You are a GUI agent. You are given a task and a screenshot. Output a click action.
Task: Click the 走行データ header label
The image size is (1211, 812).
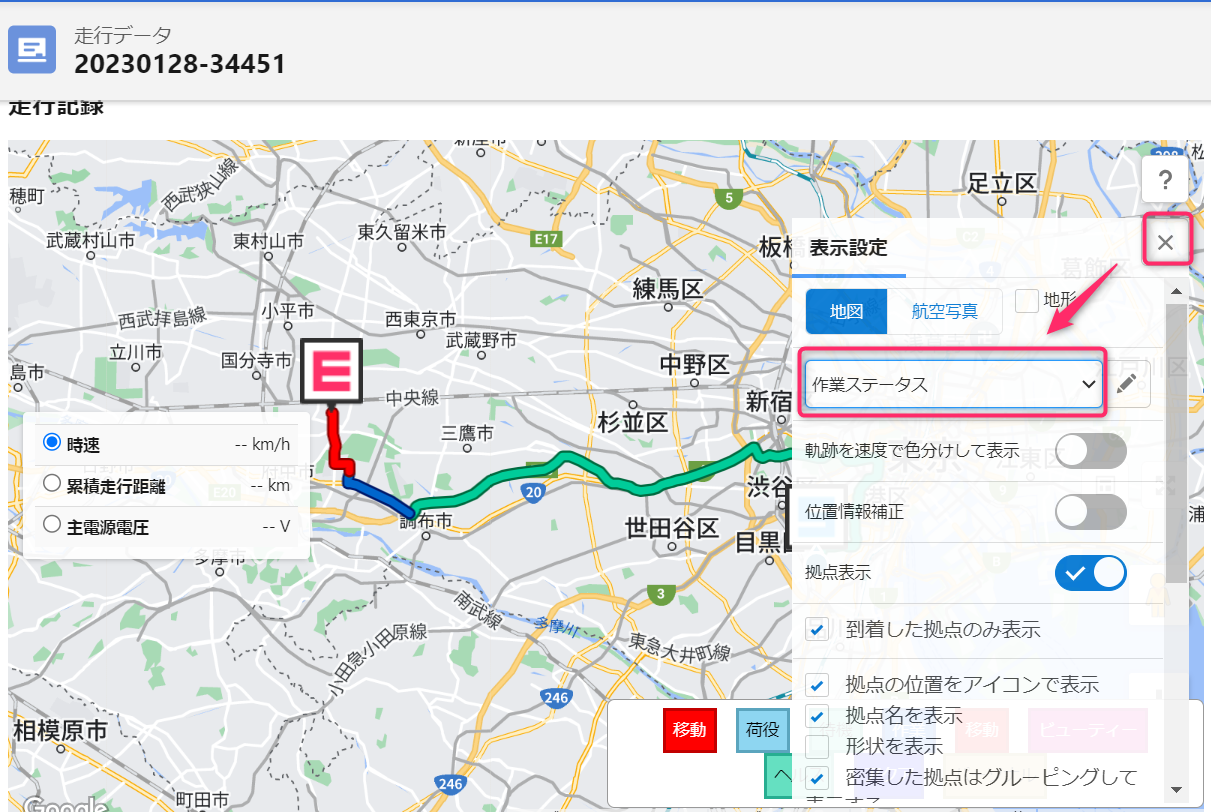[x=122, y=35]
